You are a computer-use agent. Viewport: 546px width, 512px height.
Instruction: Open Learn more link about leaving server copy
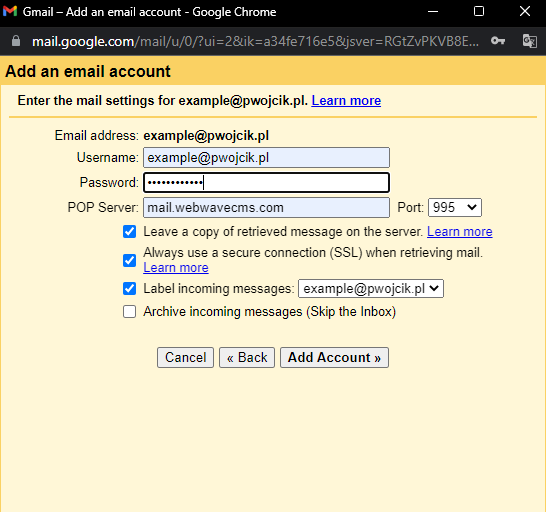(x=460, y=232)
